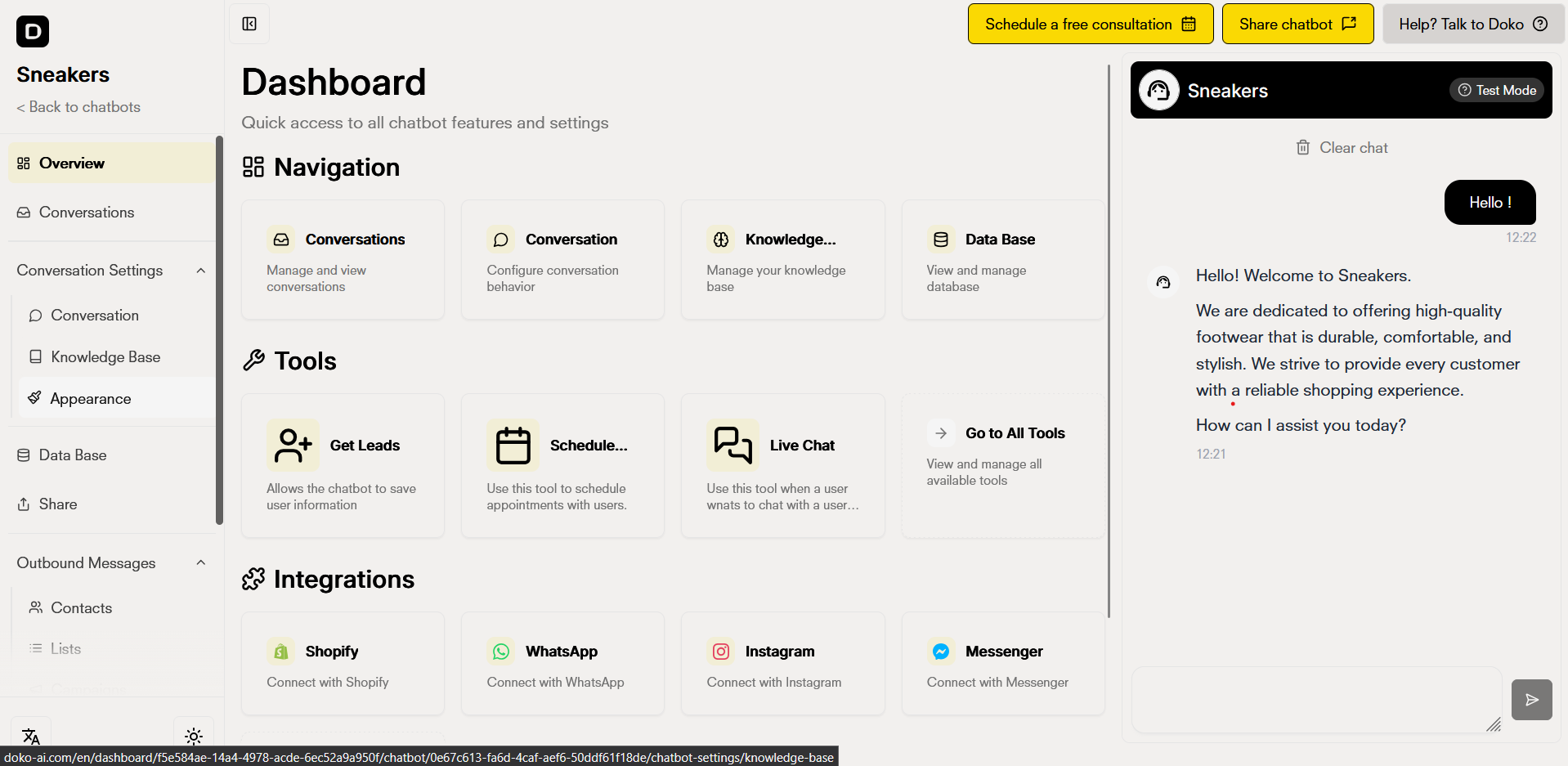Open the language switcher icon
Viewport: 1568px width, 766px height.
pos(31,735)
